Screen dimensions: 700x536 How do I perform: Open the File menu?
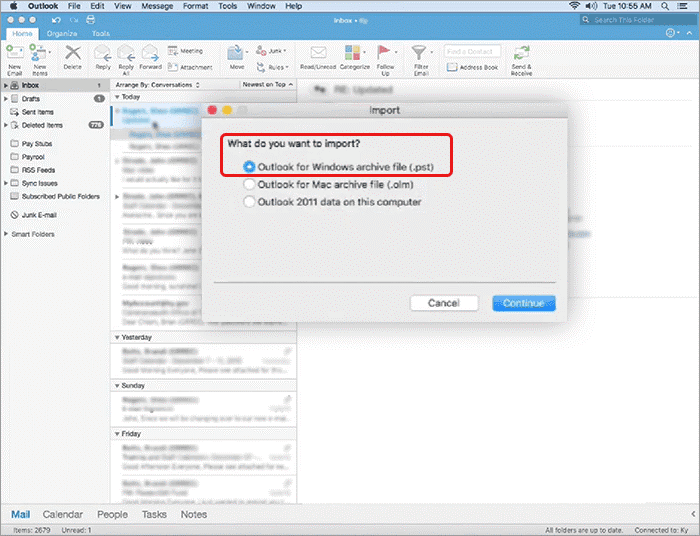[x=74, y=6]
